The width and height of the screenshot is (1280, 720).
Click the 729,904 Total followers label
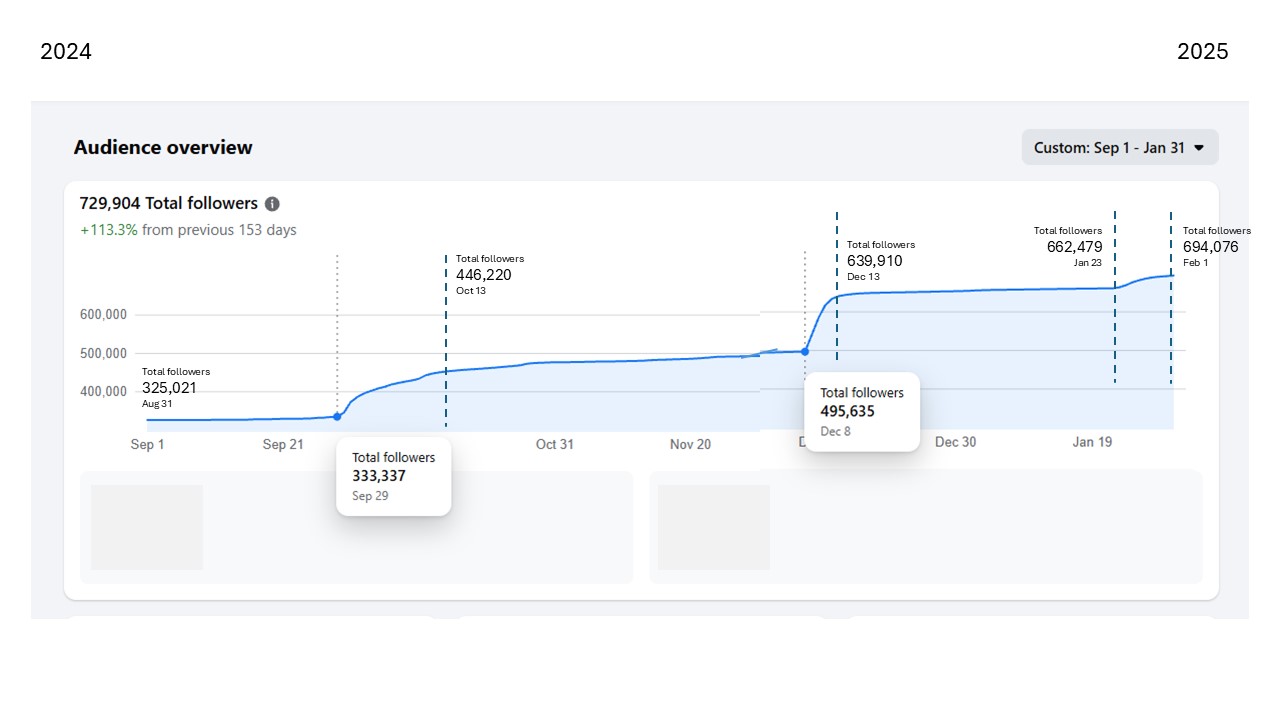click(169, 204)
